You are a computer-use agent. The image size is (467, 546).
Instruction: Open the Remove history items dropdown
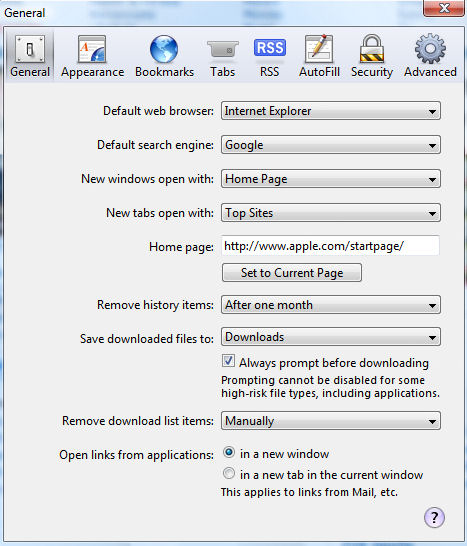click(331, 305)
